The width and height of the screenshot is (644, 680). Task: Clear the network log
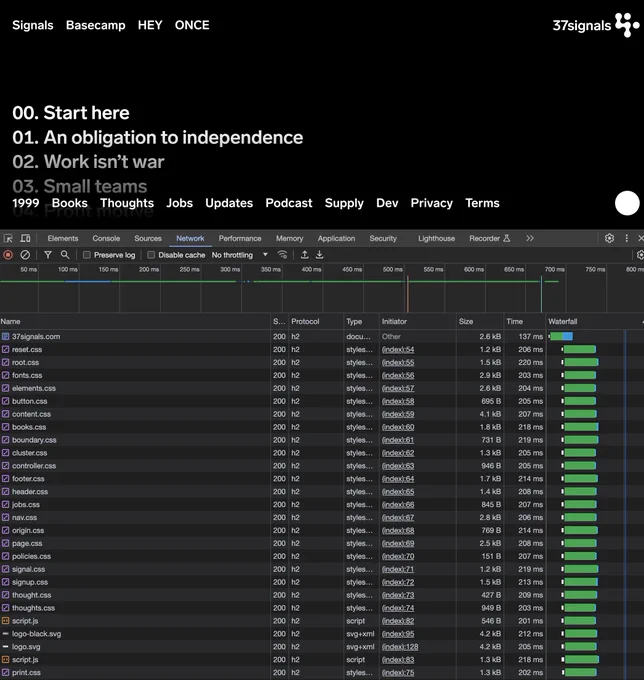point(25,255)
